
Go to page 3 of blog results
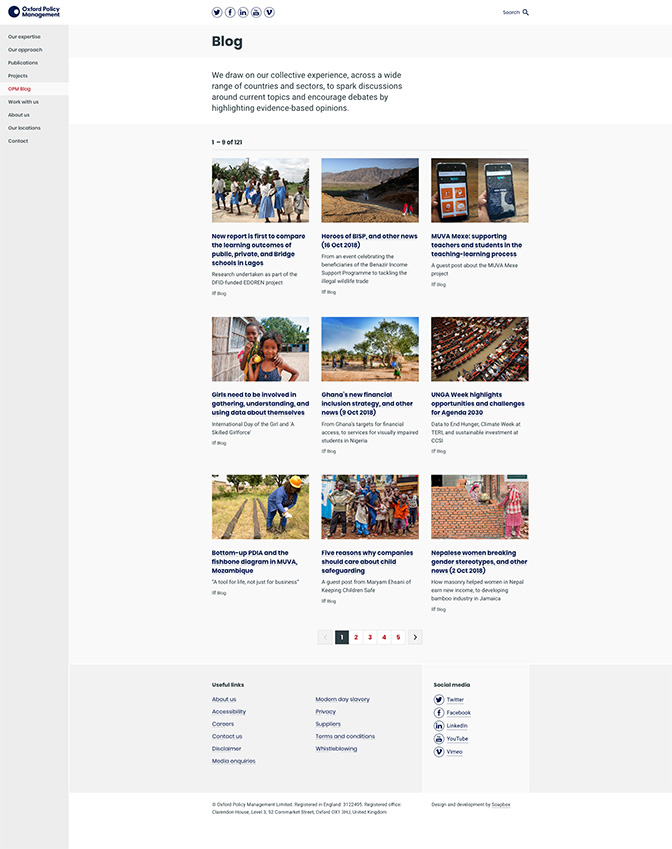(370, 637)
